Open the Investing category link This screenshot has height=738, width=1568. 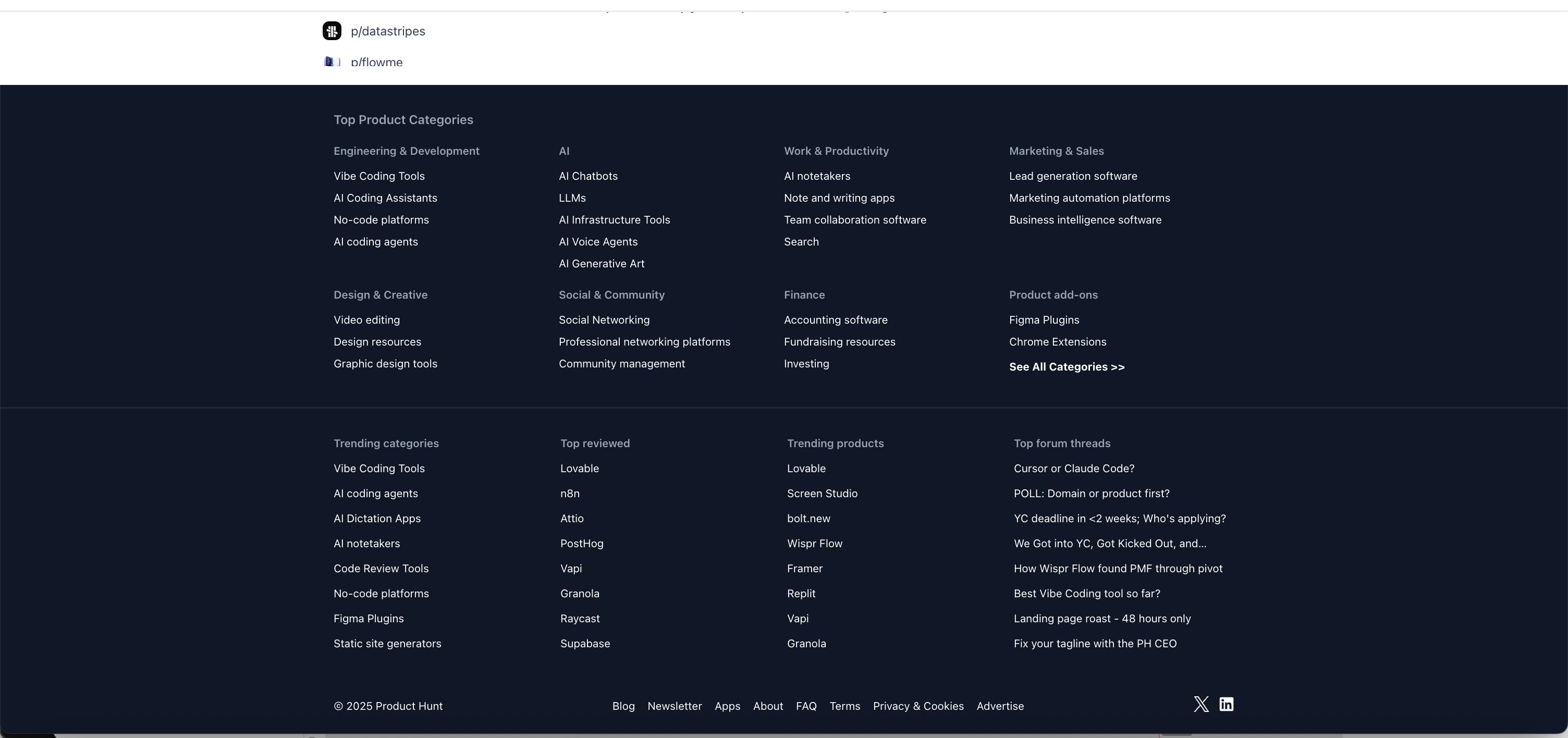806,363
